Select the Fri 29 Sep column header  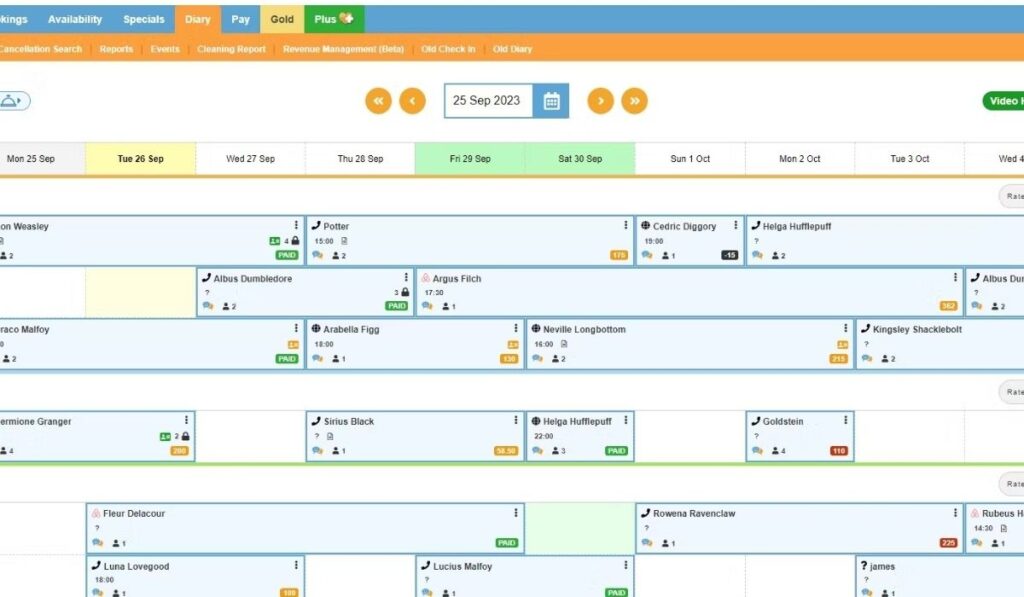(x=470, y=159)
